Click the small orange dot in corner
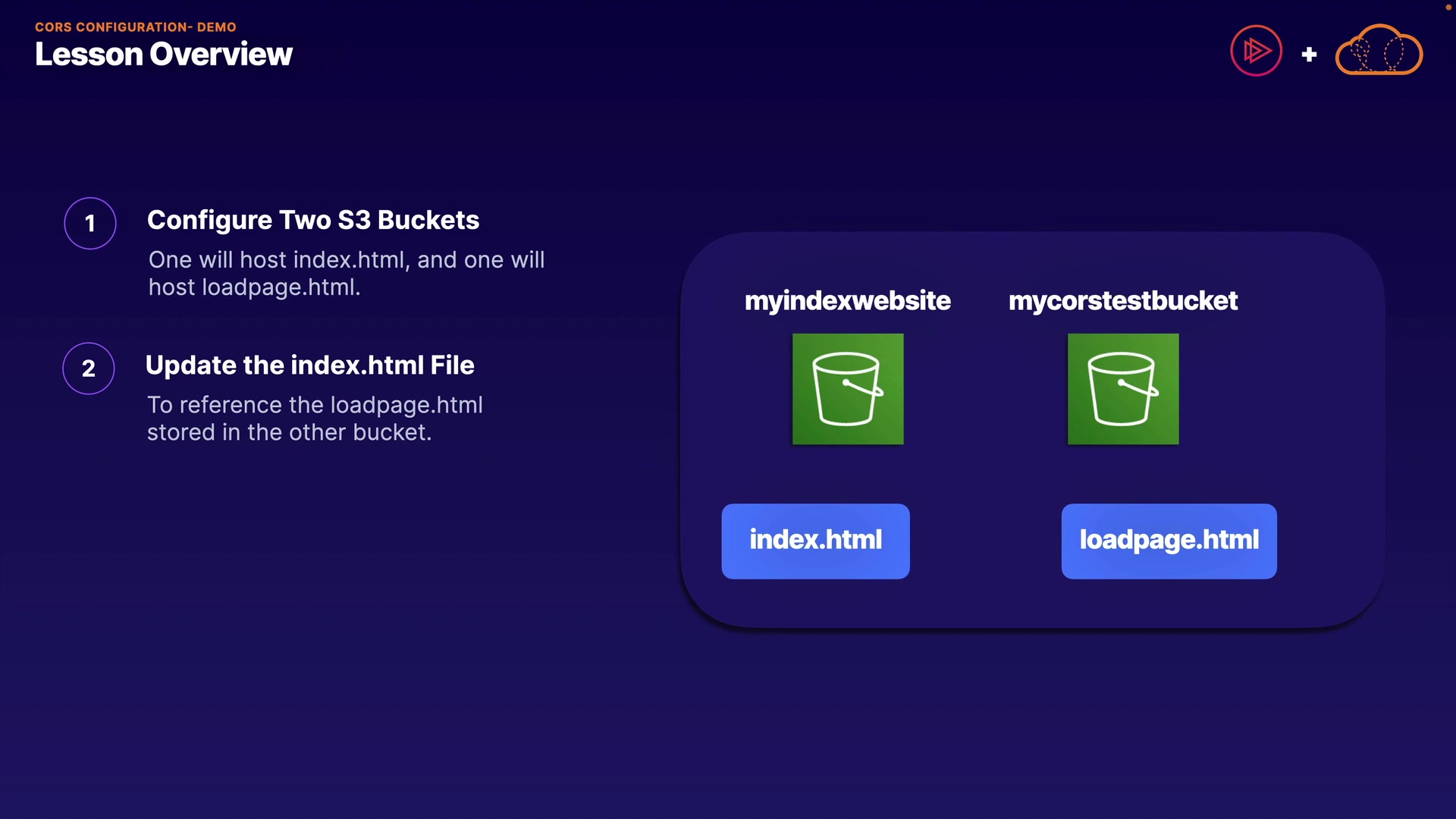This screenshot has width=1456, height=819. pyautogui.click(x=1448, y=6)
